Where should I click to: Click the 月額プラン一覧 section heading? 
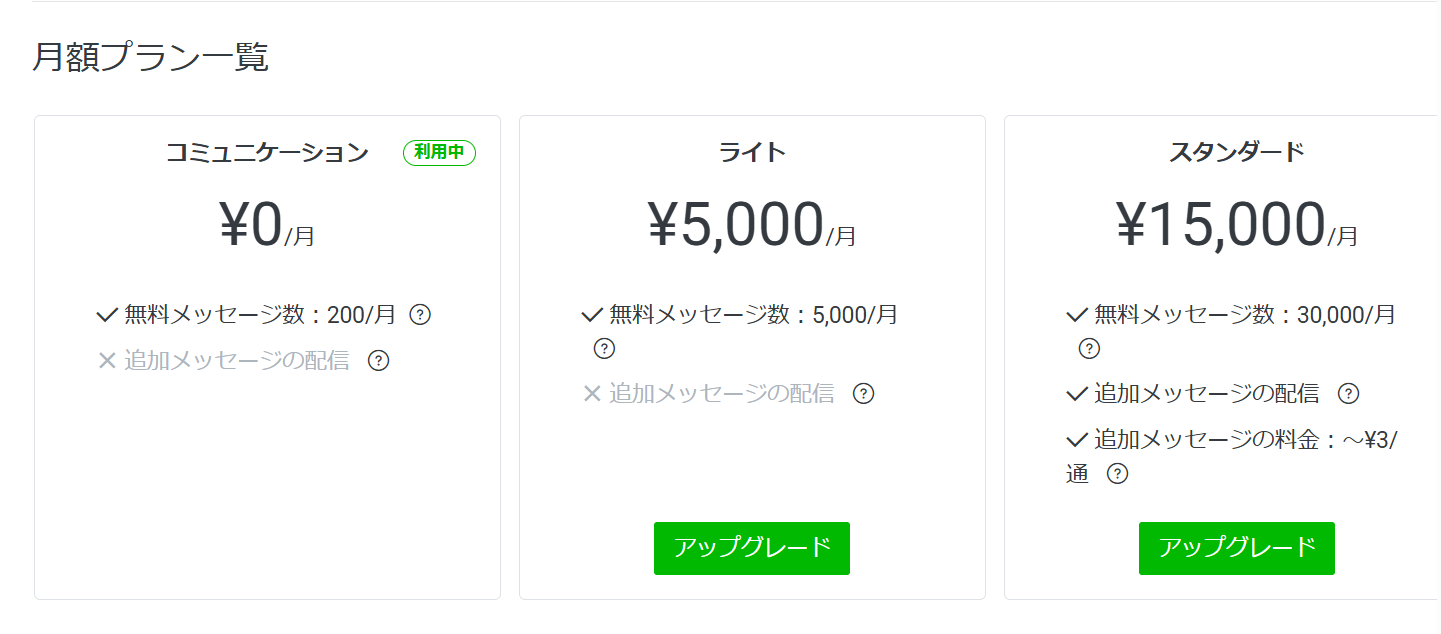point(150,57)
